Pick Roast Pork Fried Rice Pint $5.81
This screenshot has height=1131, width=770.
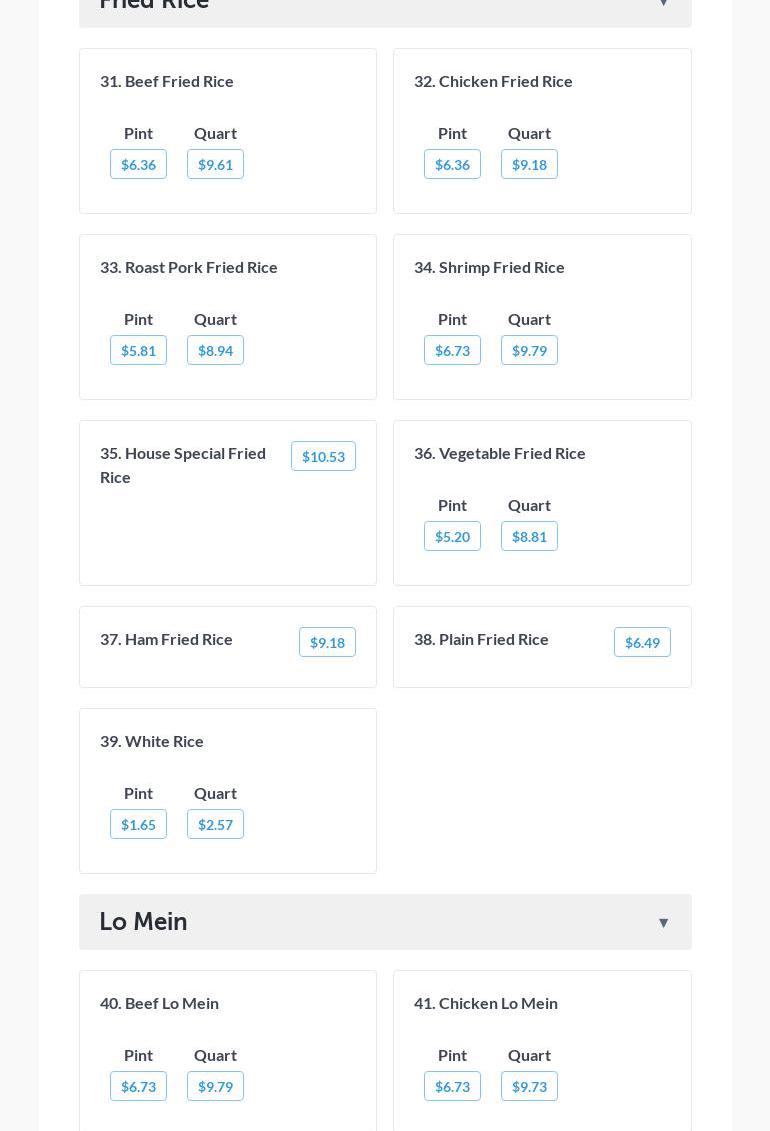[x=138, y=351]
